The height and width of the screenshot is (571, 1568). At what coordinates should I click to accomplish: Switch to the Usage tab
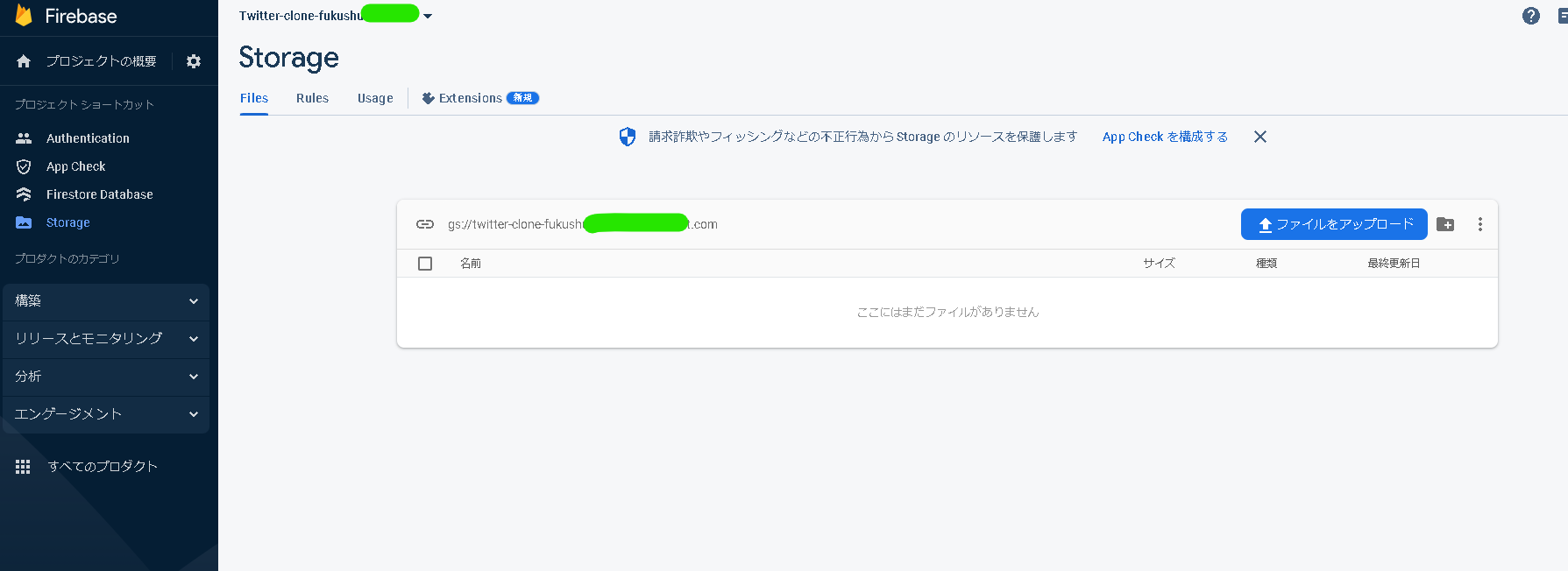pyautogui.click(x=375, y=98)
